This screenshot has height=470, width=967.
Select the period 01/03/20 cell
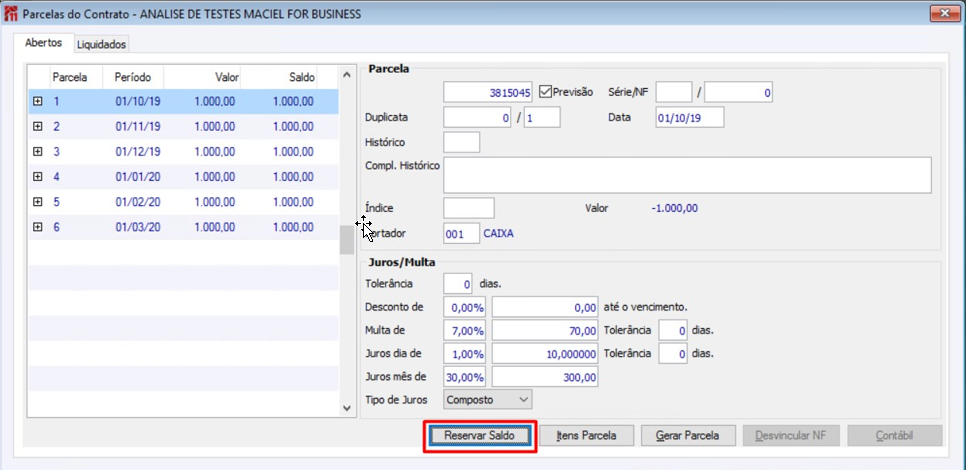point(138,227)
